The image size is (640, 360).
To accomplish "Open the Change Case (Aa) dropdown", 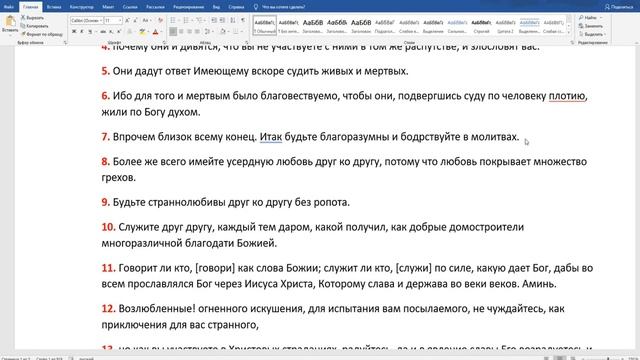I will pos(147,20).
